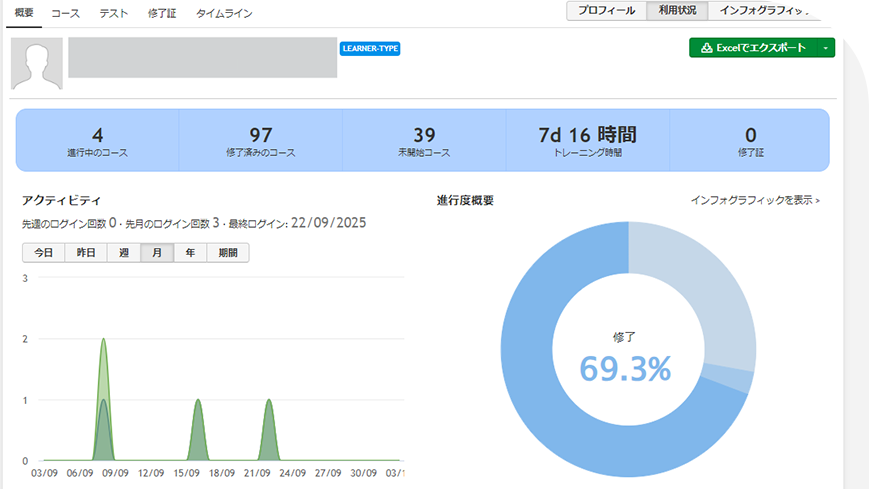
Task: Filter the activity chart by 週
Action: [x=124, y=253]
